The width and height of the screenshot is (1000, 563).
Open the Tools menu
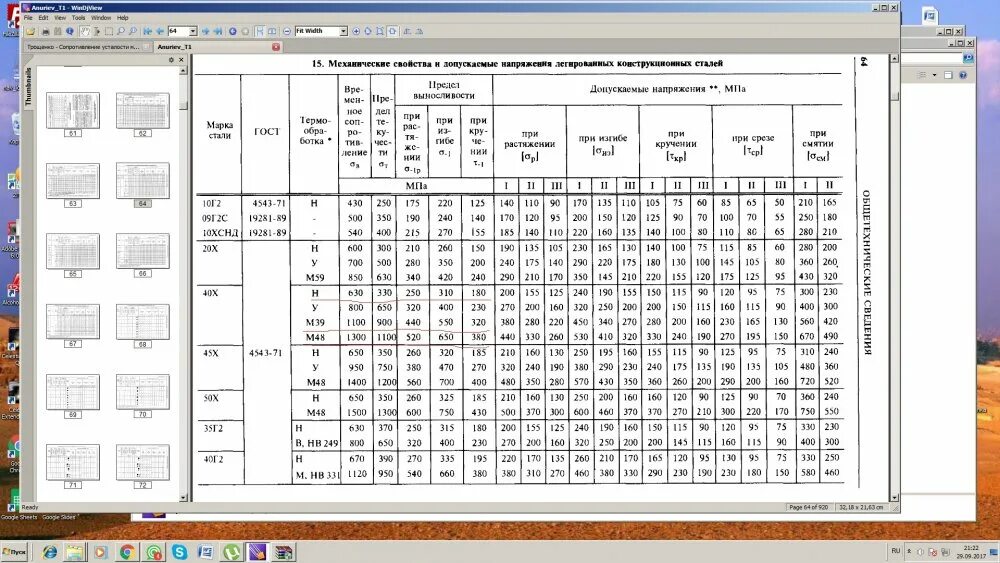tap(78, 18)
